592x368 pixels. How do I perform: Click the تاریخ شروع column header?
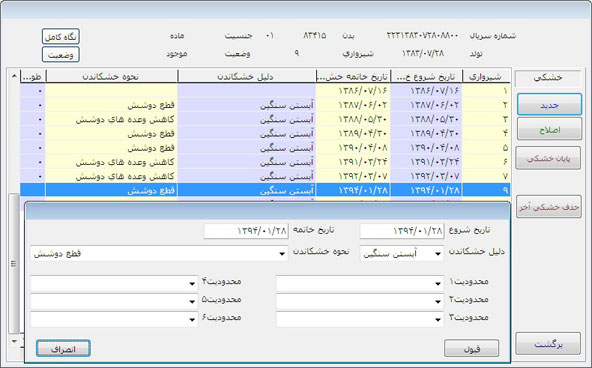pos(426,77)
